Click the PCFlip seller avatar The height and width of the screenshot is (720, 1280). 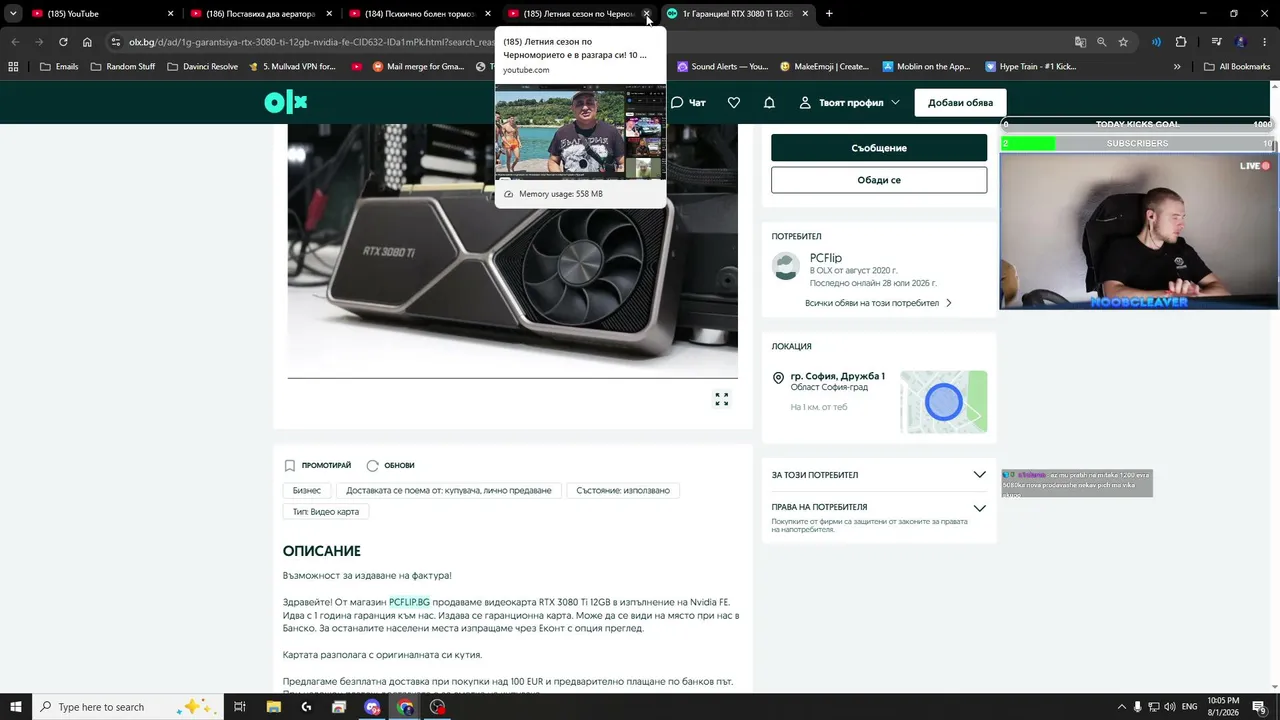pyautogui.click(x=786, y=267)
